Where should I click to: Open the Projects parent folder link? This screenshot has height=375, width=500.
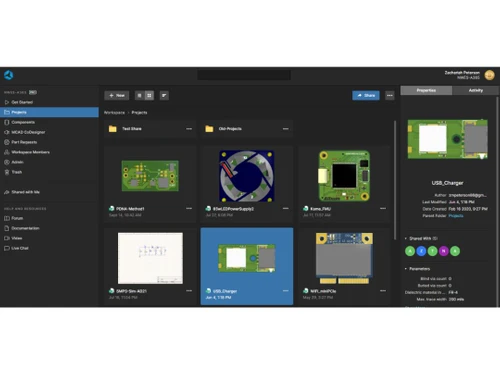click(x=456, y=216)
